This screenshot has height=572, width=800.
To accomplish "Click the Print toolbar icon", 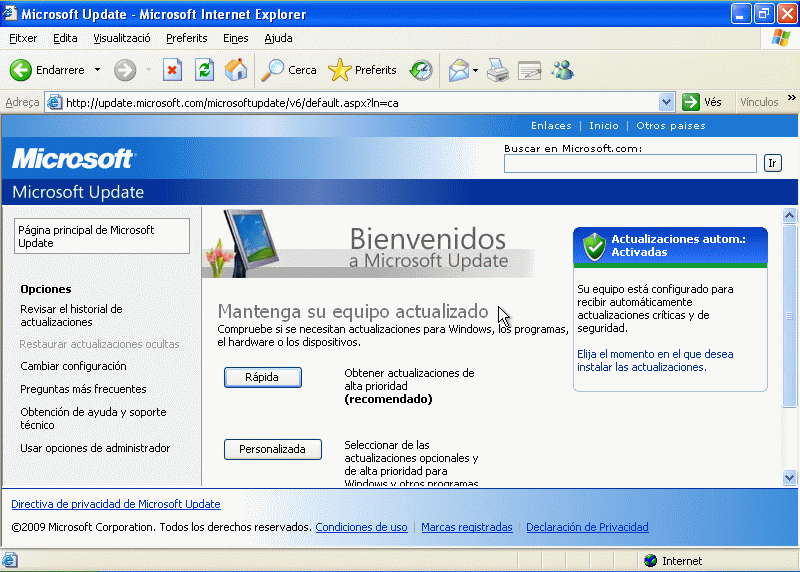I will point(498,70).
